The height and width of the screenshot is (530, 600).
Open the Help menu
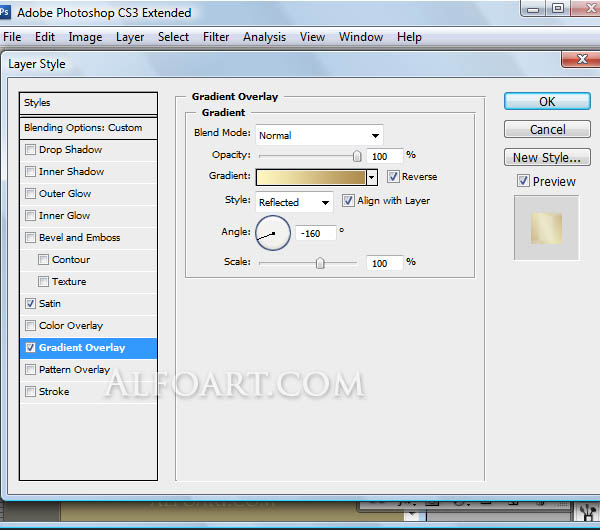(409, 37)
